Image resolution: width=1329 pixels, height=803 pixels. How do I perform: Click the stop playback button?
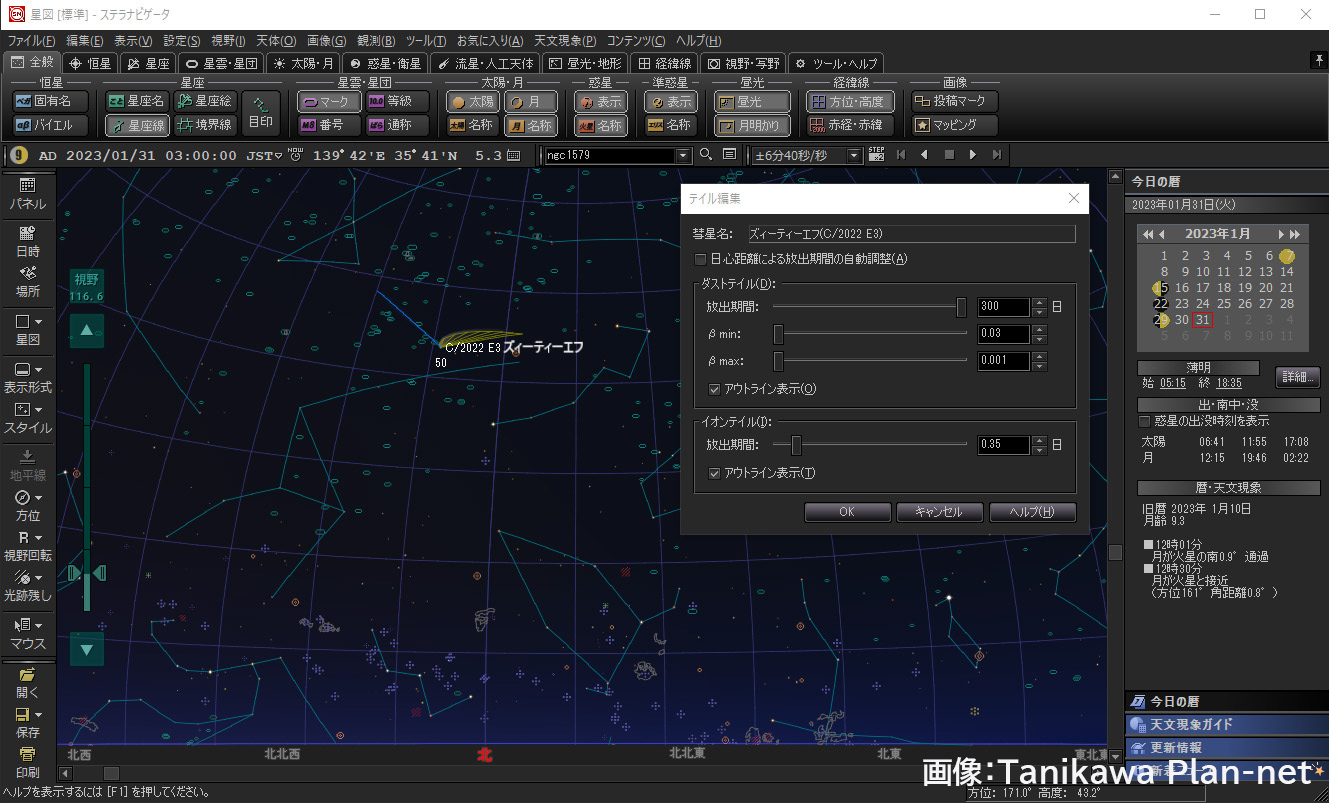coord(948,155)
